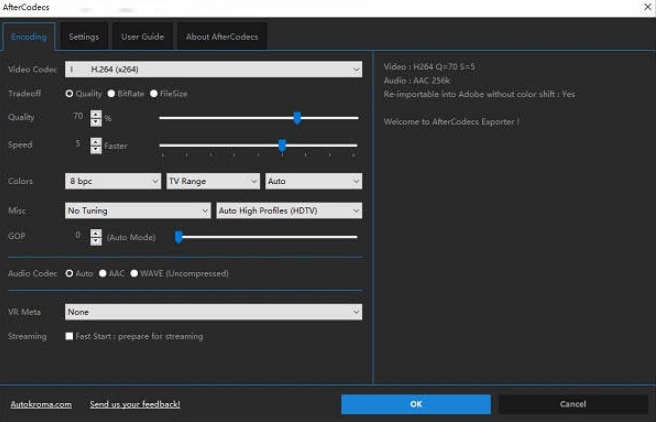656x422 pixels.
Task: Open Auto High Profiles (HDTV) dropdown
Action: 289,211
